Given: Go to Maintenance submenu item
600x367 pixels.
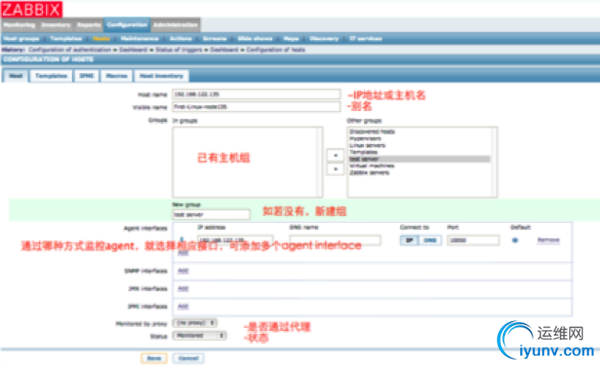Looking at the screenshot, I should pos(139,39).
